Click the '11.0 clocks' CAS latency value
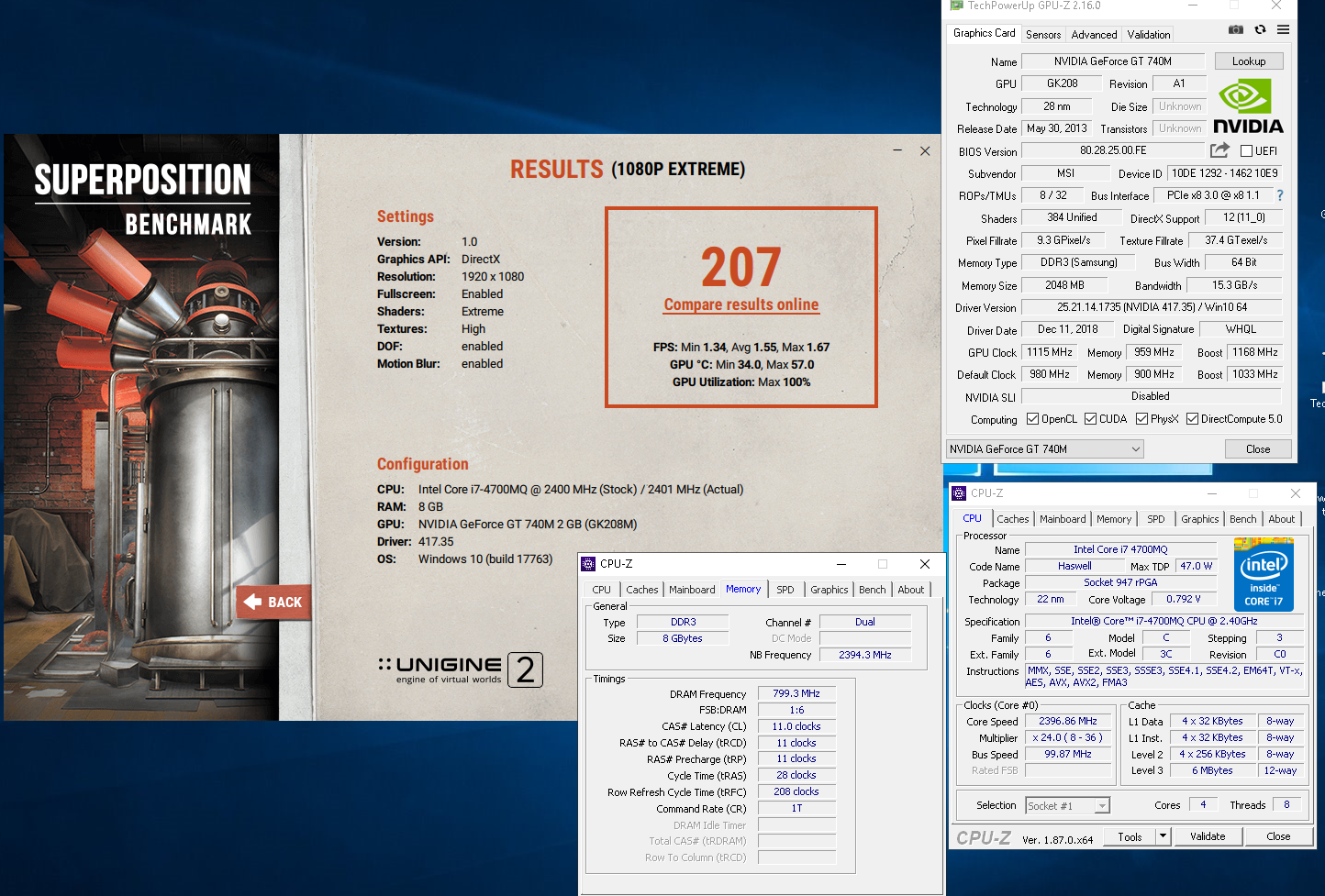The image size is (1325, 896). [796, 726]
